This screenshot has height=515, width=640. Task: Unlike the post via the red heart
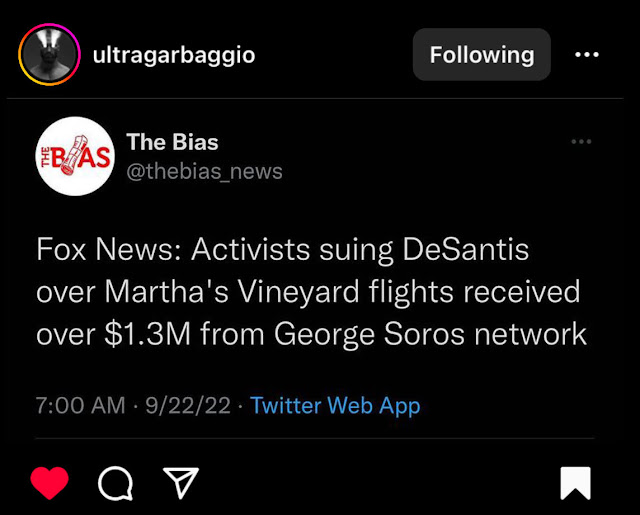(x=49, y=484)
